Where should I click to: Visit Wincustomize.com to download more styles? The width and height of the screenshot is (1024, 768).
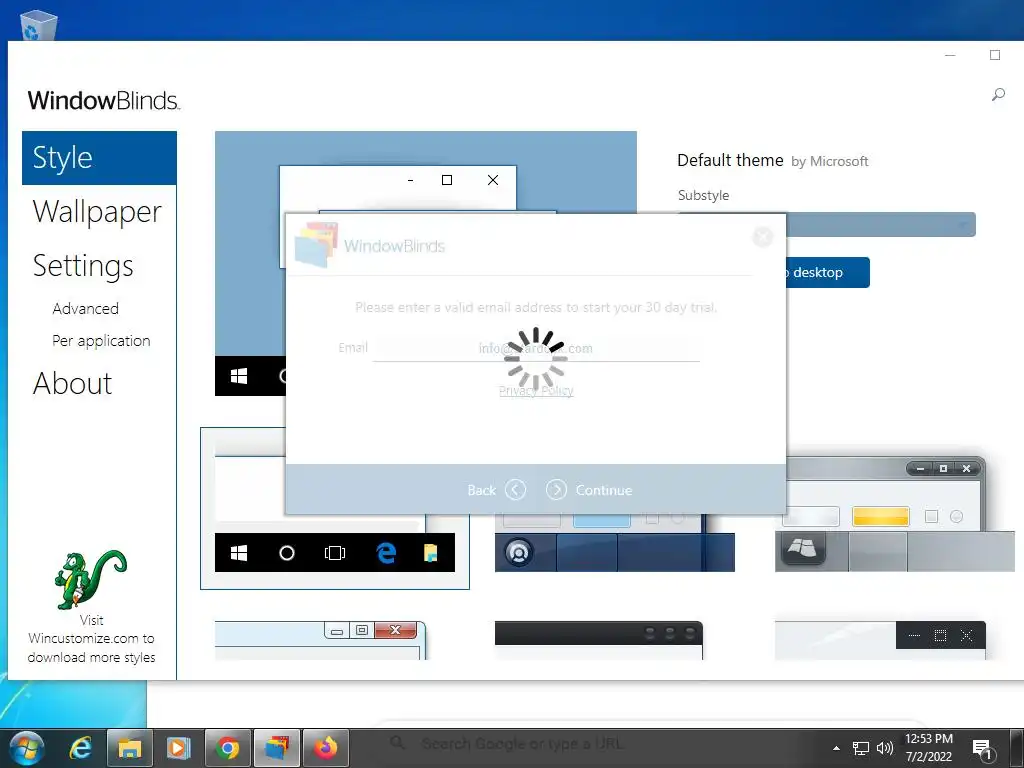[x=91, y=639]
